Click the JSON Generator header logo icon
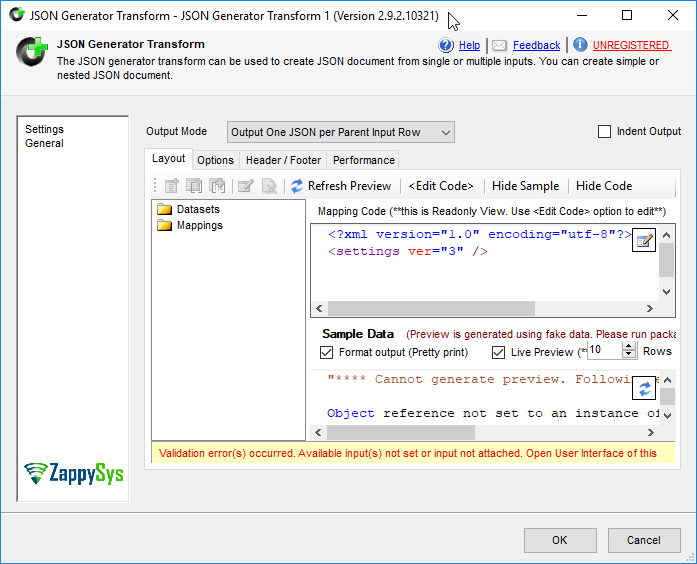697x564 pixels. 32,52
